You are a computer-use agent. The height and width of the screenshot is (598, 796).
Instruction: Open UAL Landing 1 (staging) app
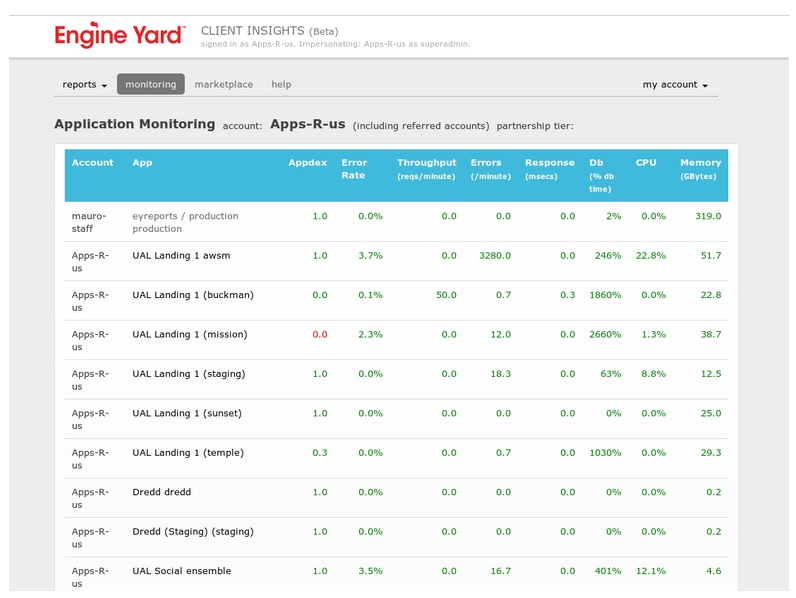189,374
